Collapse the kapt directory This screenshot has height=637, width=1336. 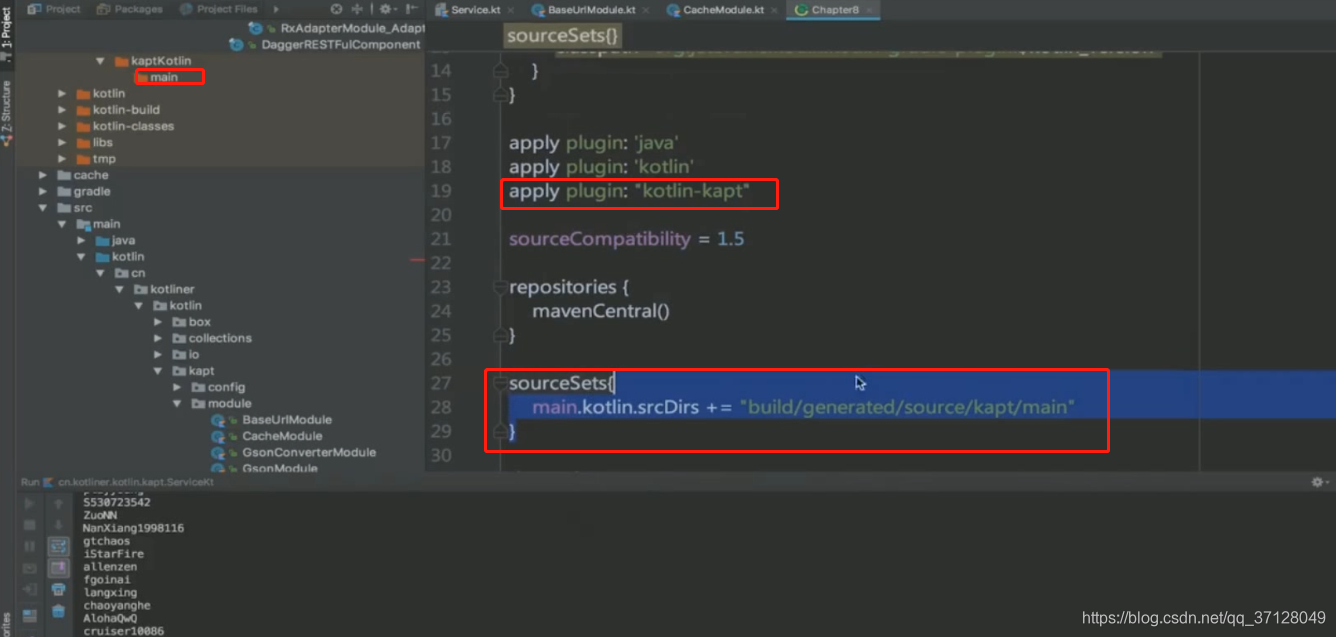coord(158,370)
